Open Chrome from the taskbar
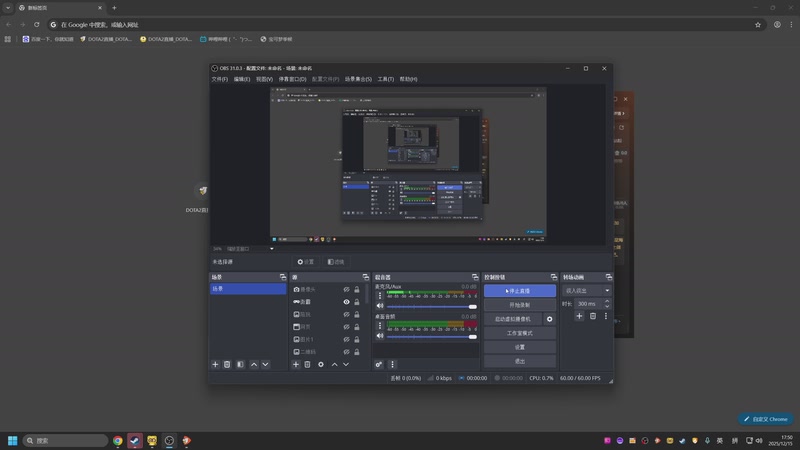The image size is (800, 450). click(118, 440)
